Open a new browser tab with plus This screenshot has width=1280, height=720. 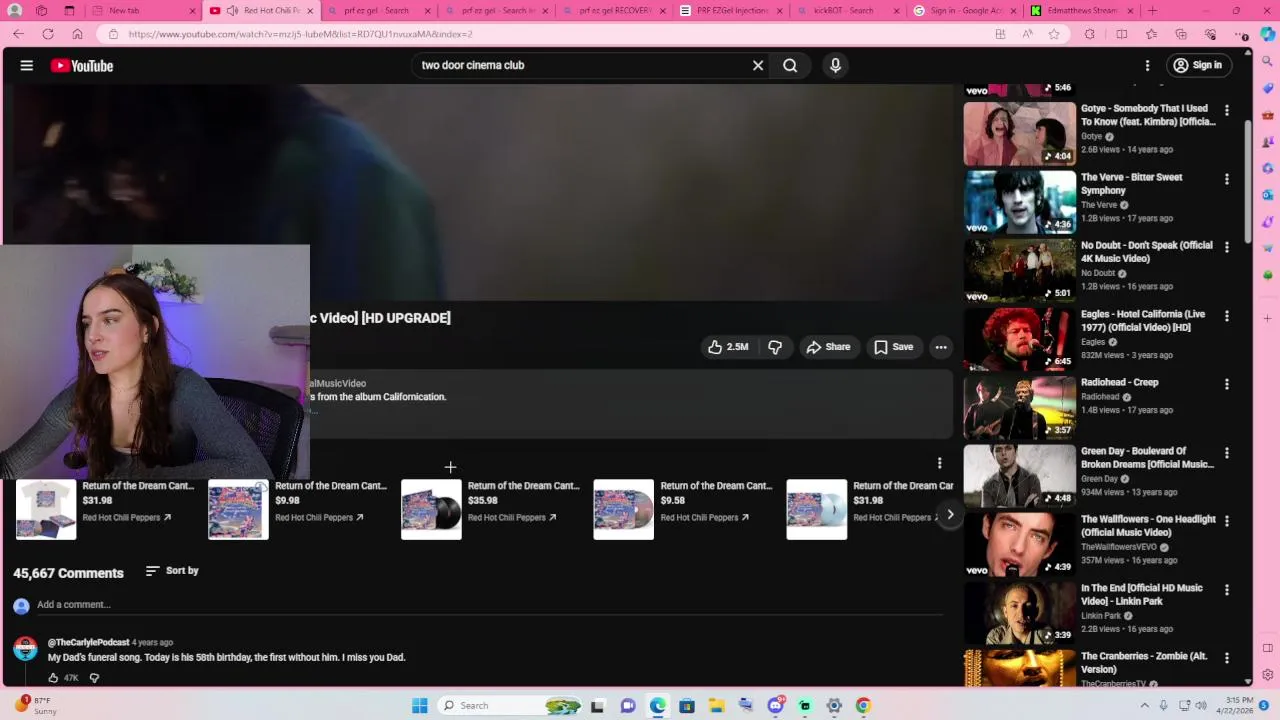click(1152, 11)
